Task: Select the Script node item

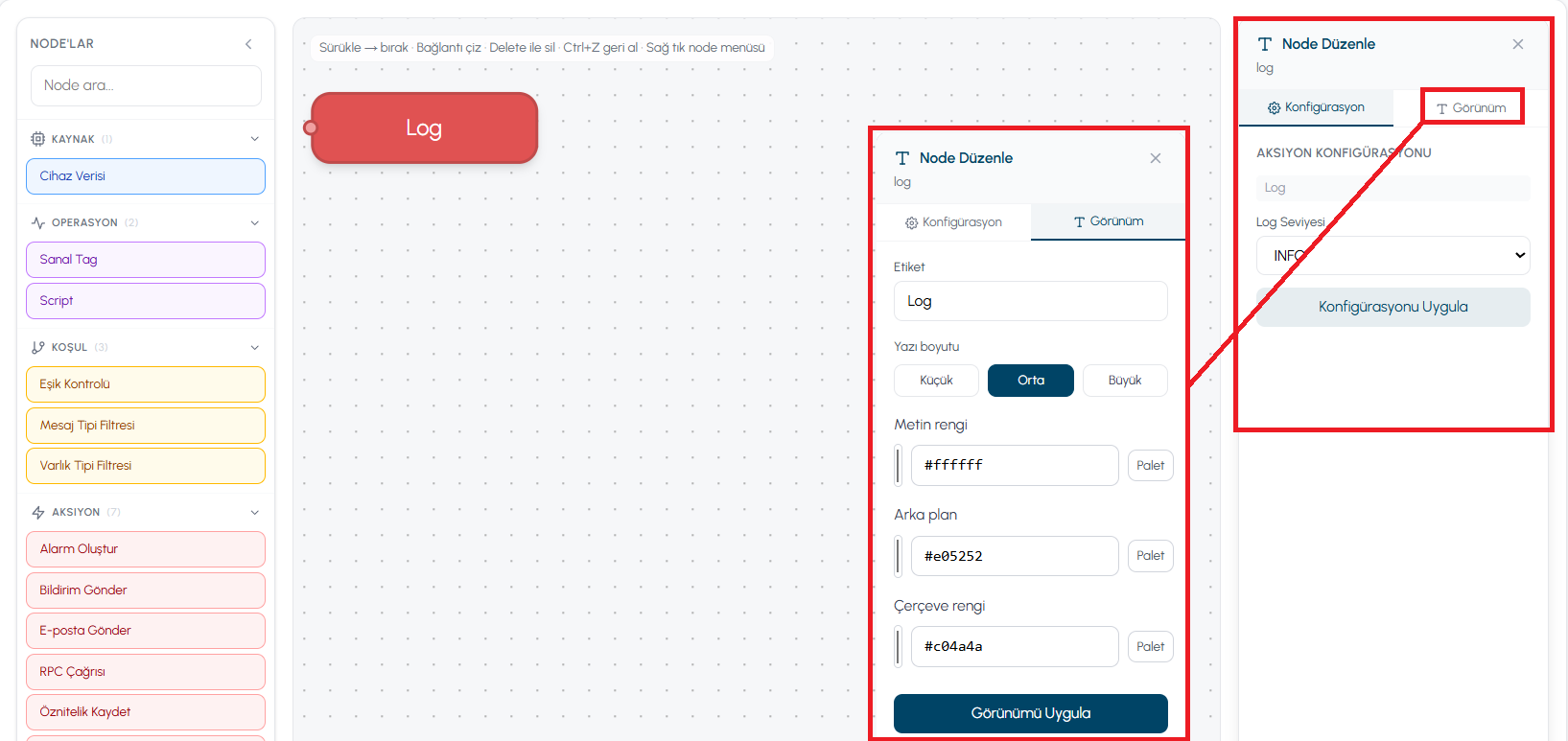Action: 146,301
